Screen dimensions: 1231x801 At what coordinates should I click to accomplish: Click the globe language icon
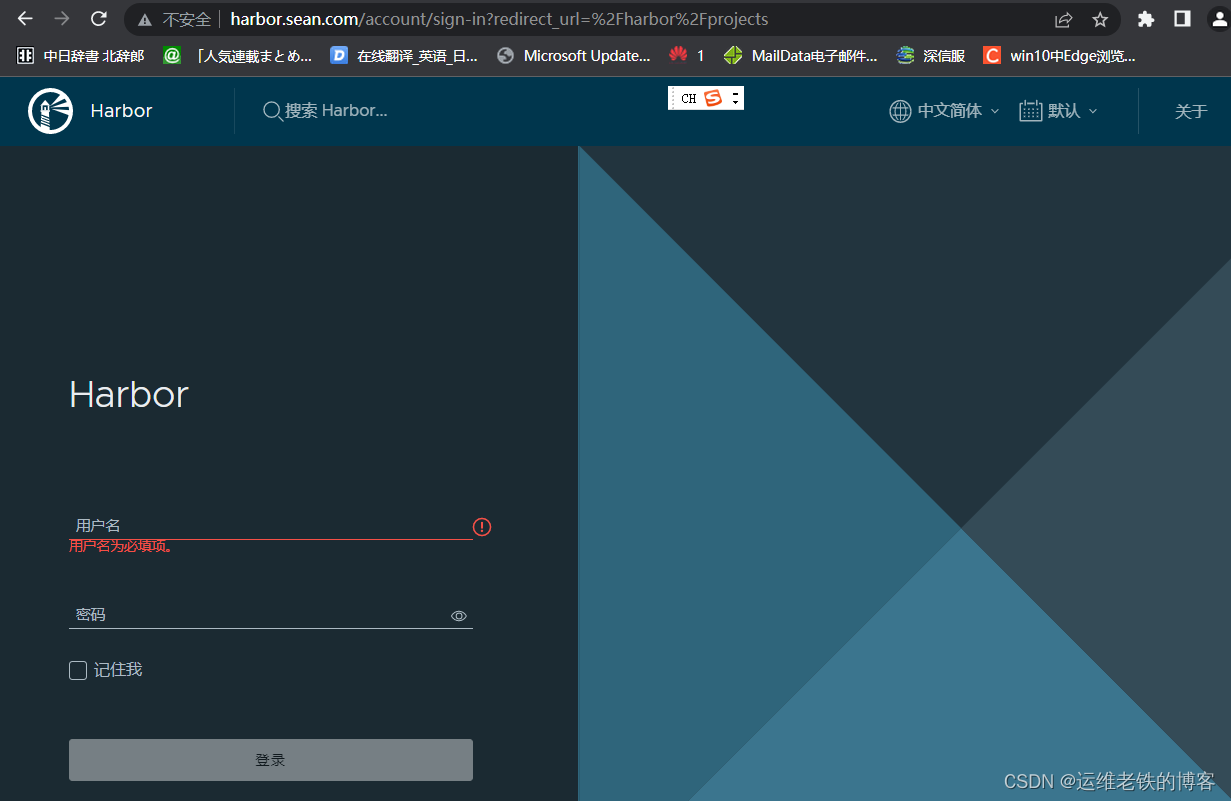point(900,111)
